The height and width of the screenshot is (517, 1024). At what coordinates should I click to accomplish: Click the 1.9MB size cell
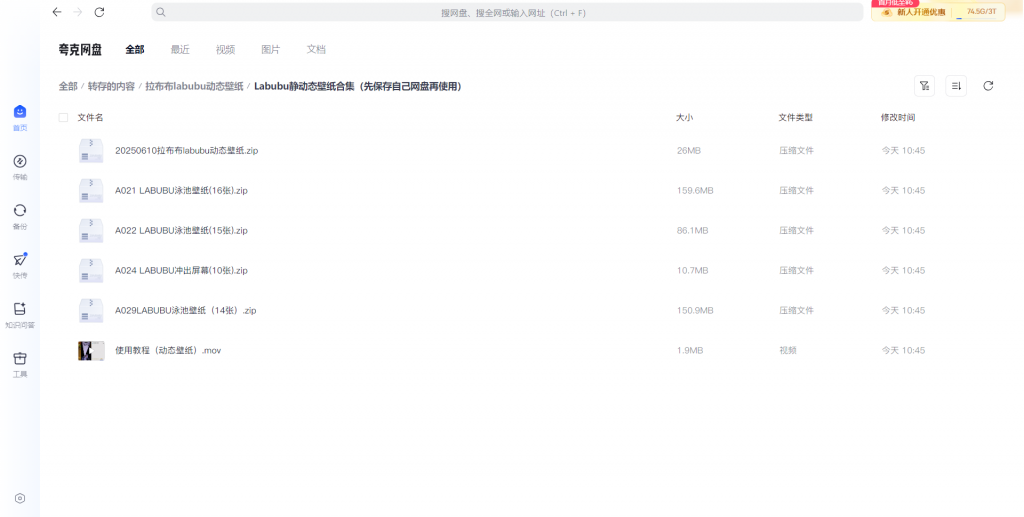690,351
